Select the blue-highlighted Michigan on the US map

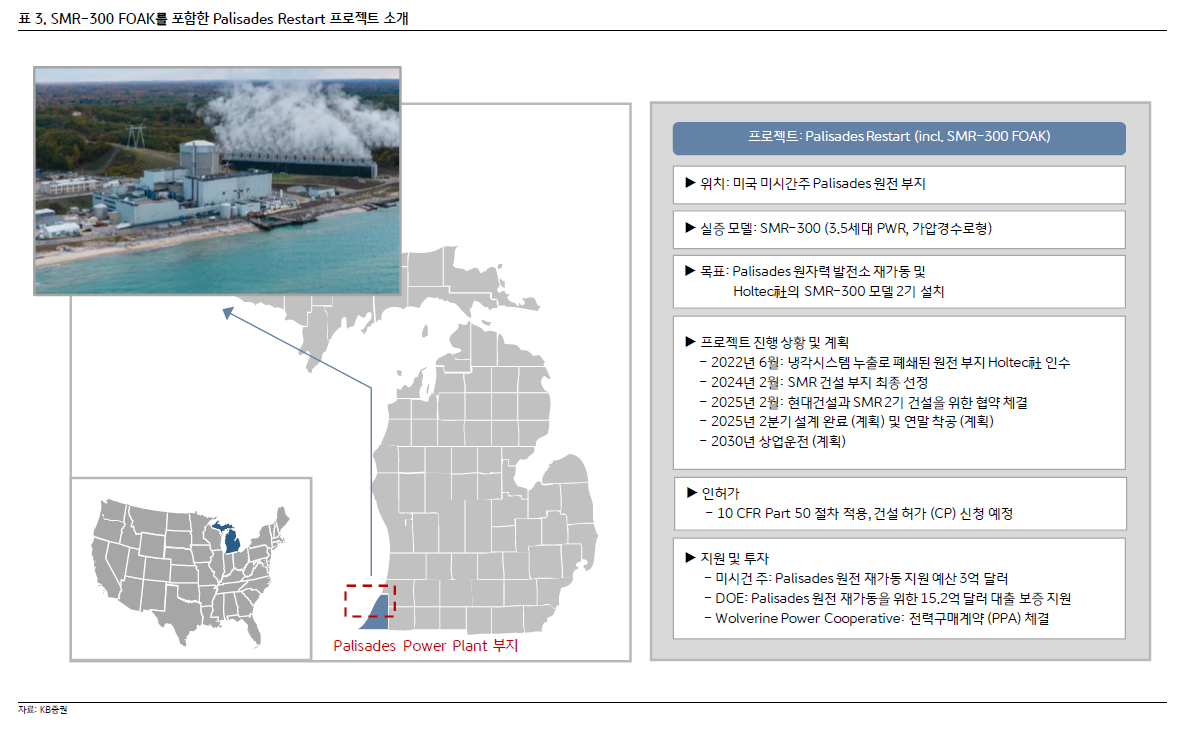231,539
